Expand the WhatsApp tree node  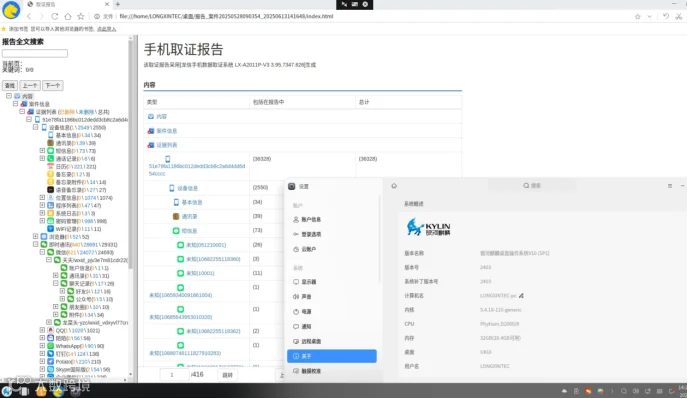pyautogui.click(x=42, y=346)
